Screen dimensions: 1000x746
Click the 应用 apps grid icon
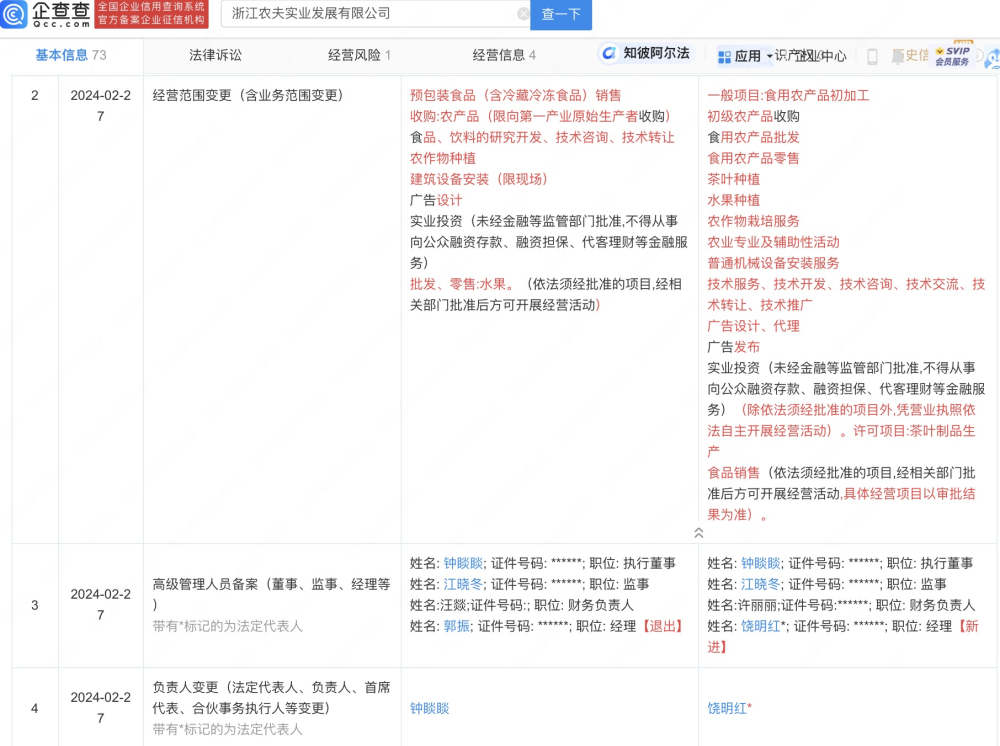[x=725, y=55]
